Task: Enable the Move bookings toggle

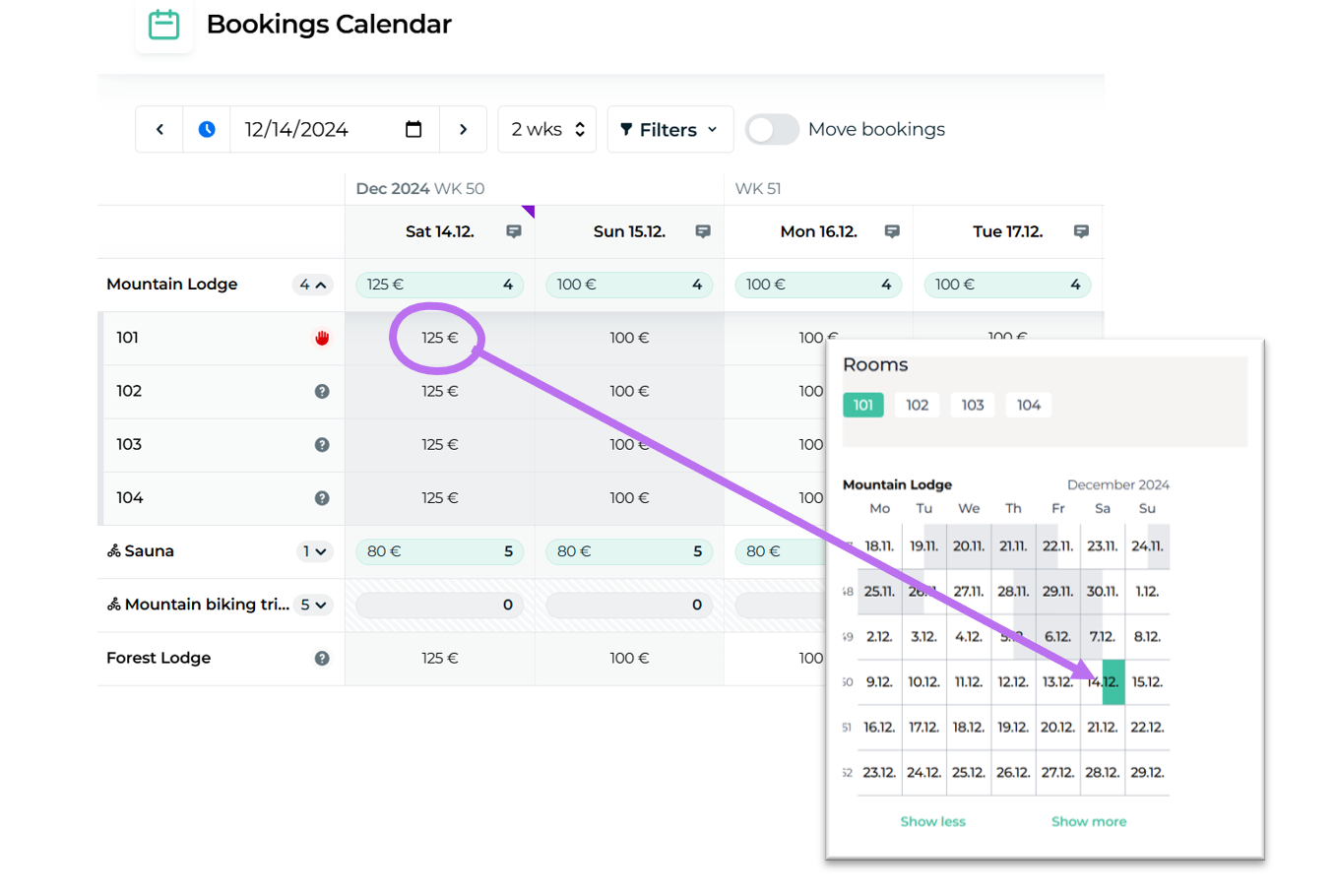Action: (x=772, y=130)
